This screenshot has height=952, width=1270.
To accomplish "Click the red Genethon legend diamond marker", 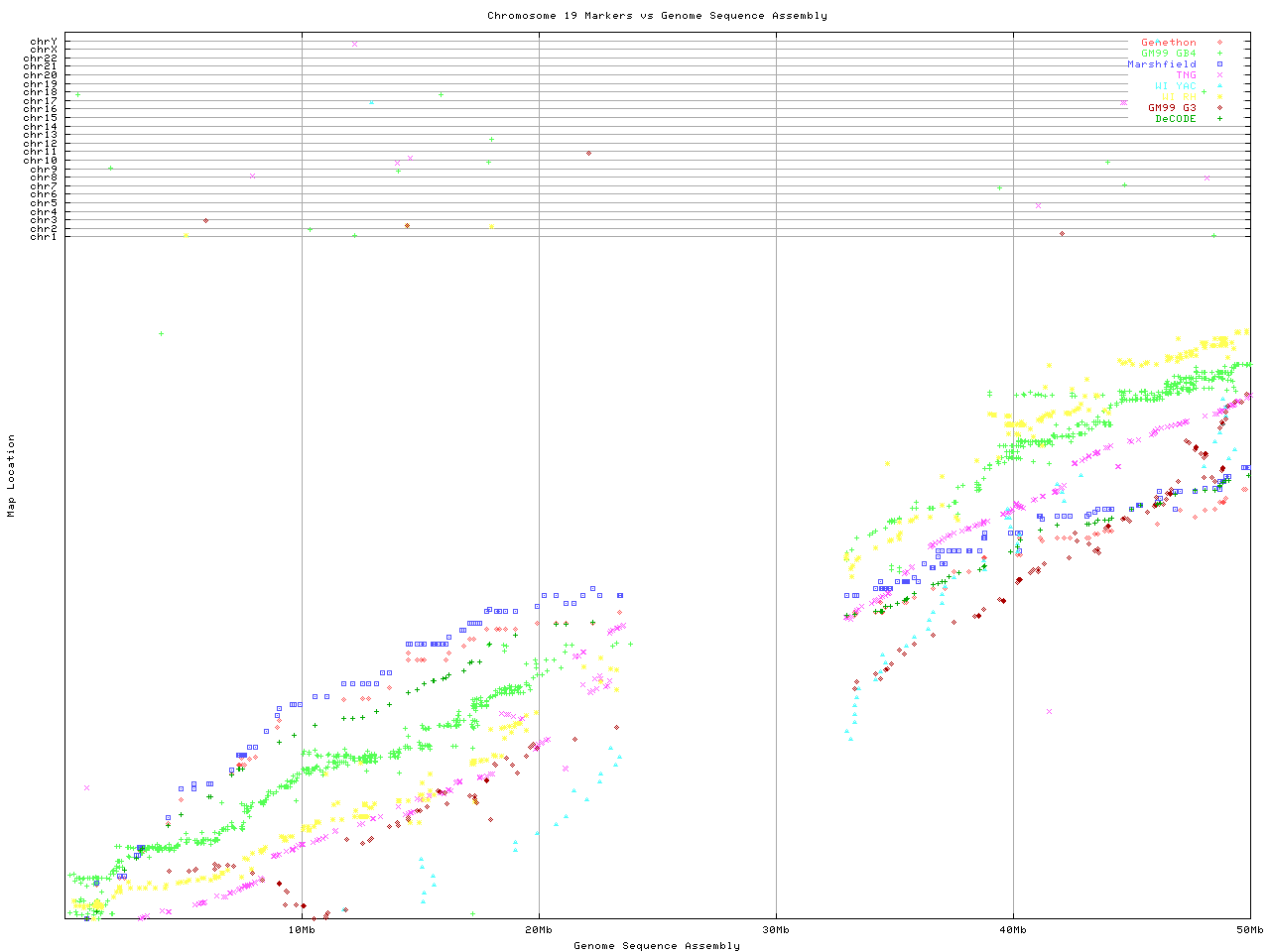I will 1219,43.
